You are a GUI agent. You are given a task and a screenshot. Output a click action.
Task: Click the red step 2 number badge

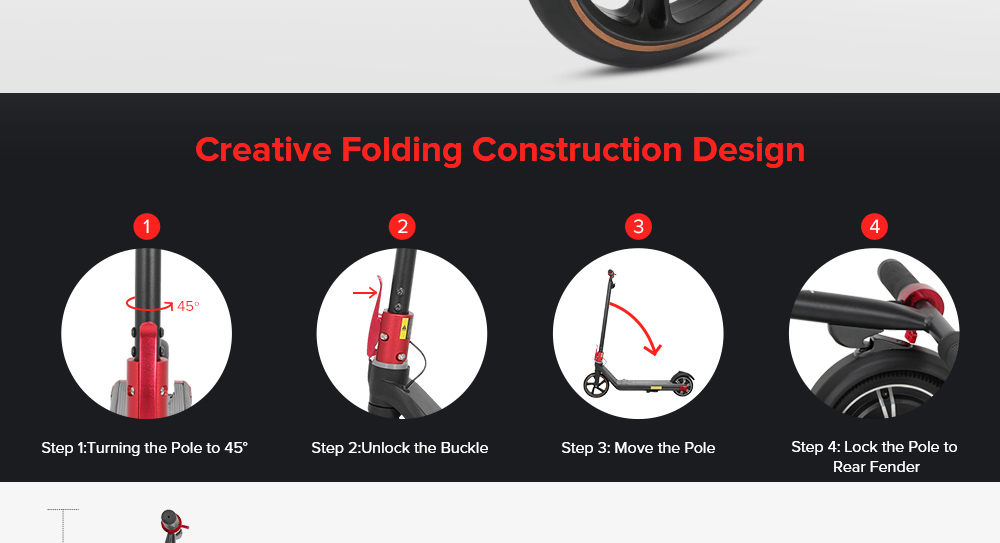402,227
